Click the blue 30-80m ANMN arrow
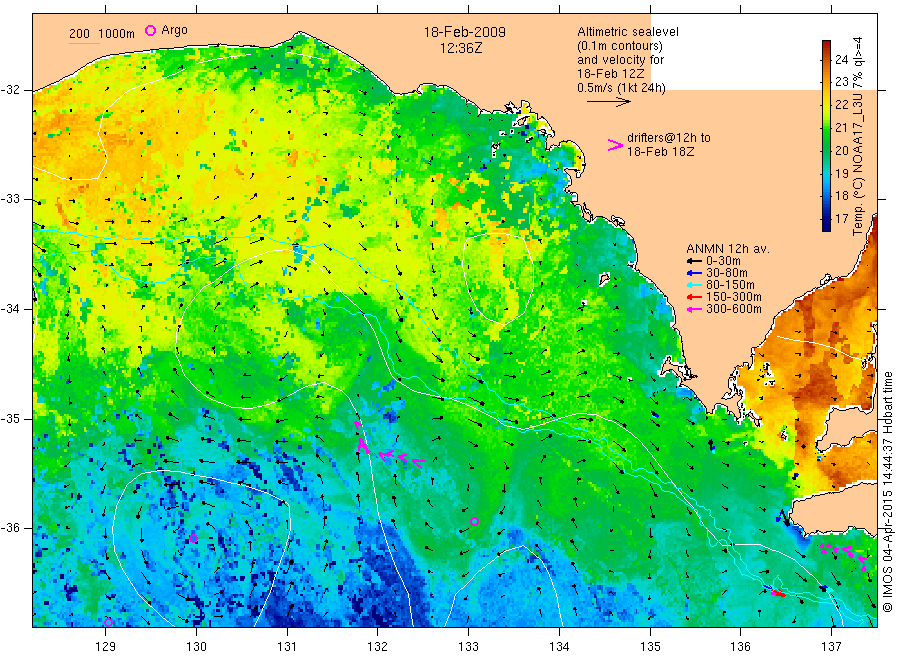This screenshot has height=660, width=900. tap(694, 273)
